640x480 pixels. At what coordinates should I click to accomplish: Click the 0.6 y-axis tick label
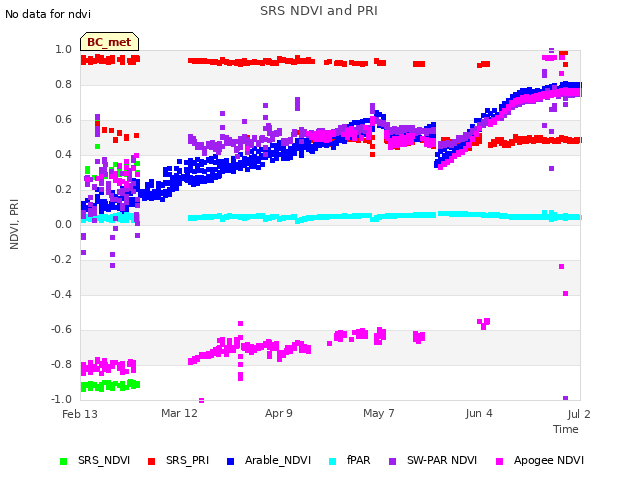(x=63, y=120)
